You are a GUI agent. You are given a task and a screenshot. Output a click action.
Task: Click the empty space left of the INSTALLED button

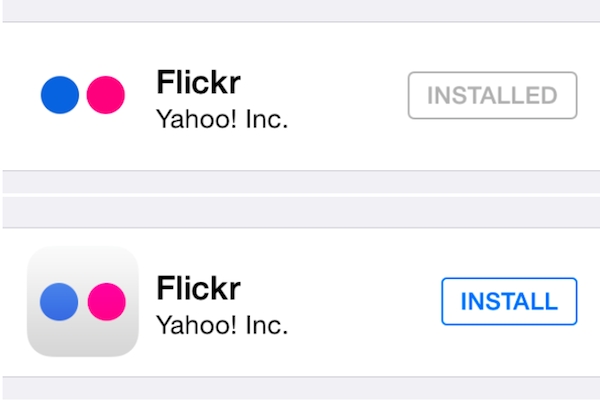350,96
